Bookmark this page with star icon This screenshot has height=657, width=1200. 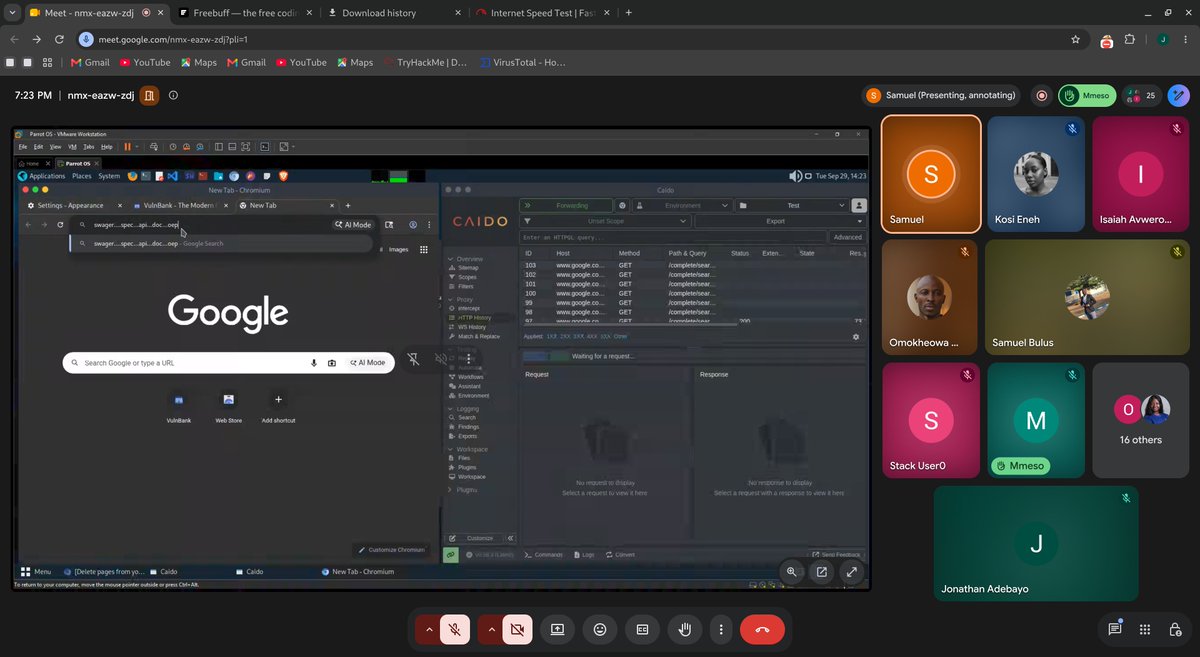pyautogui.click(x=1075, y=39)
